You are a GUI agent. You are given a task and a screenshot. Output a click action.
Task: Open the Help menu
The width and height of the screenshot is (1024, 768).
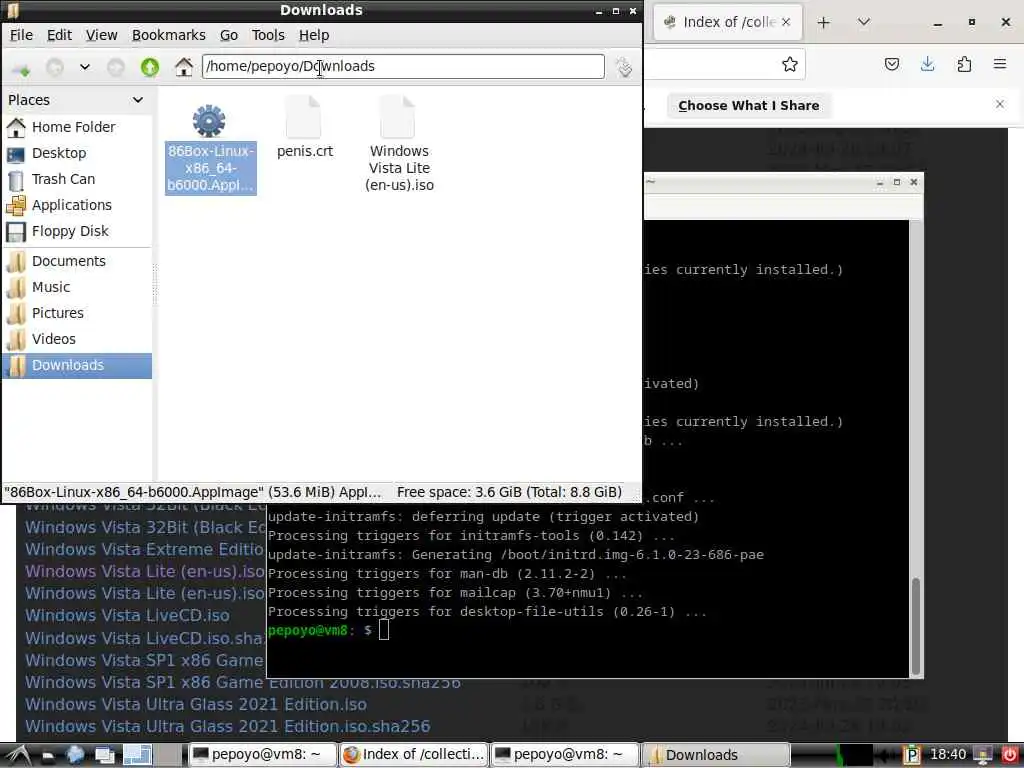coord(314,35)
